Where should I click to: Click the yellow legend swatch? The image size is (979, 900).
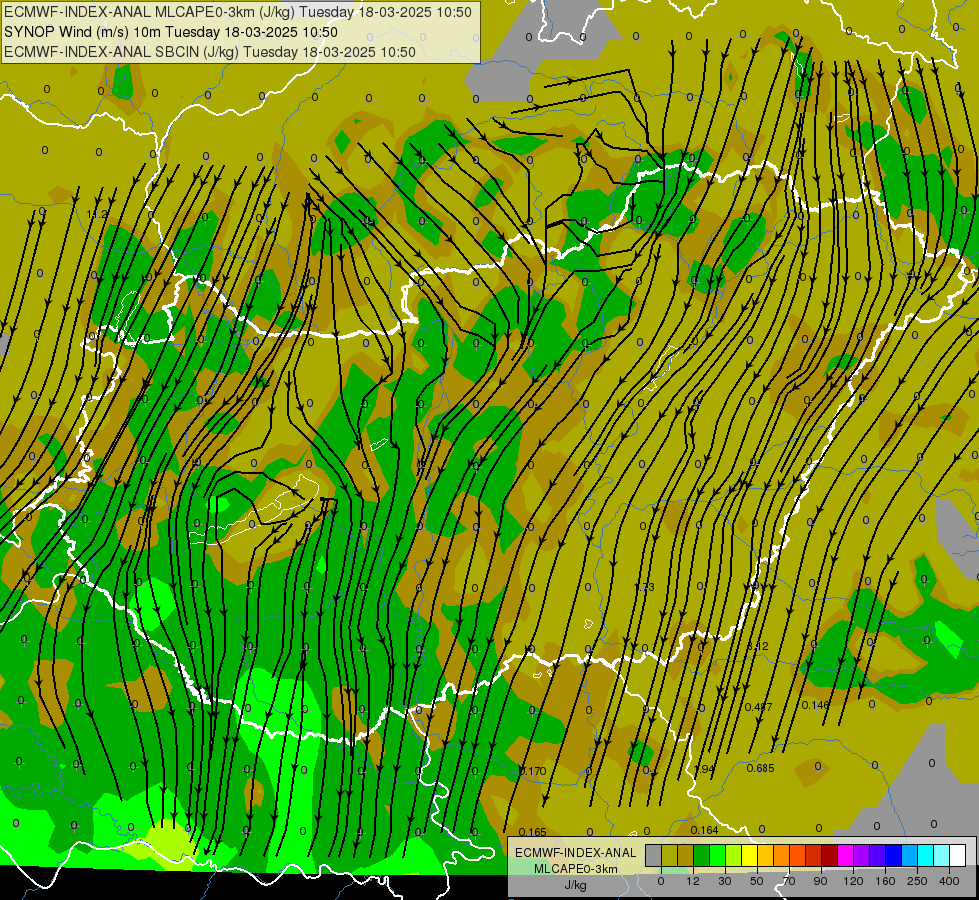coord(749,855)
